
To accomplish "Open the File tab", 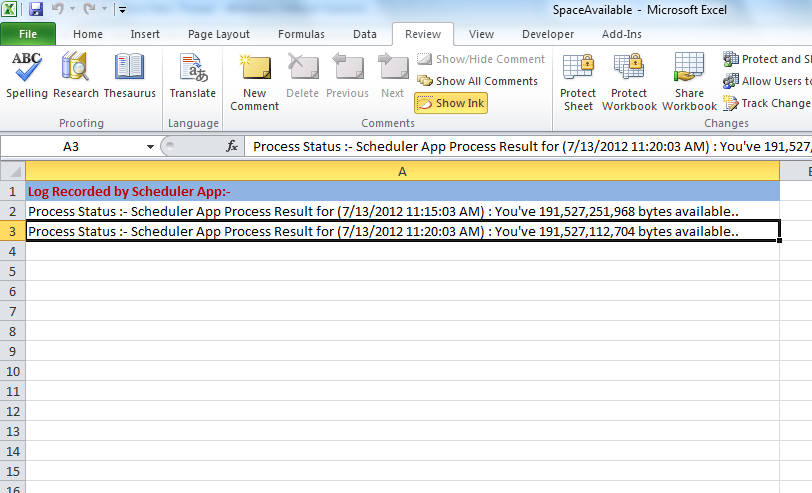I will click(28, 34).
